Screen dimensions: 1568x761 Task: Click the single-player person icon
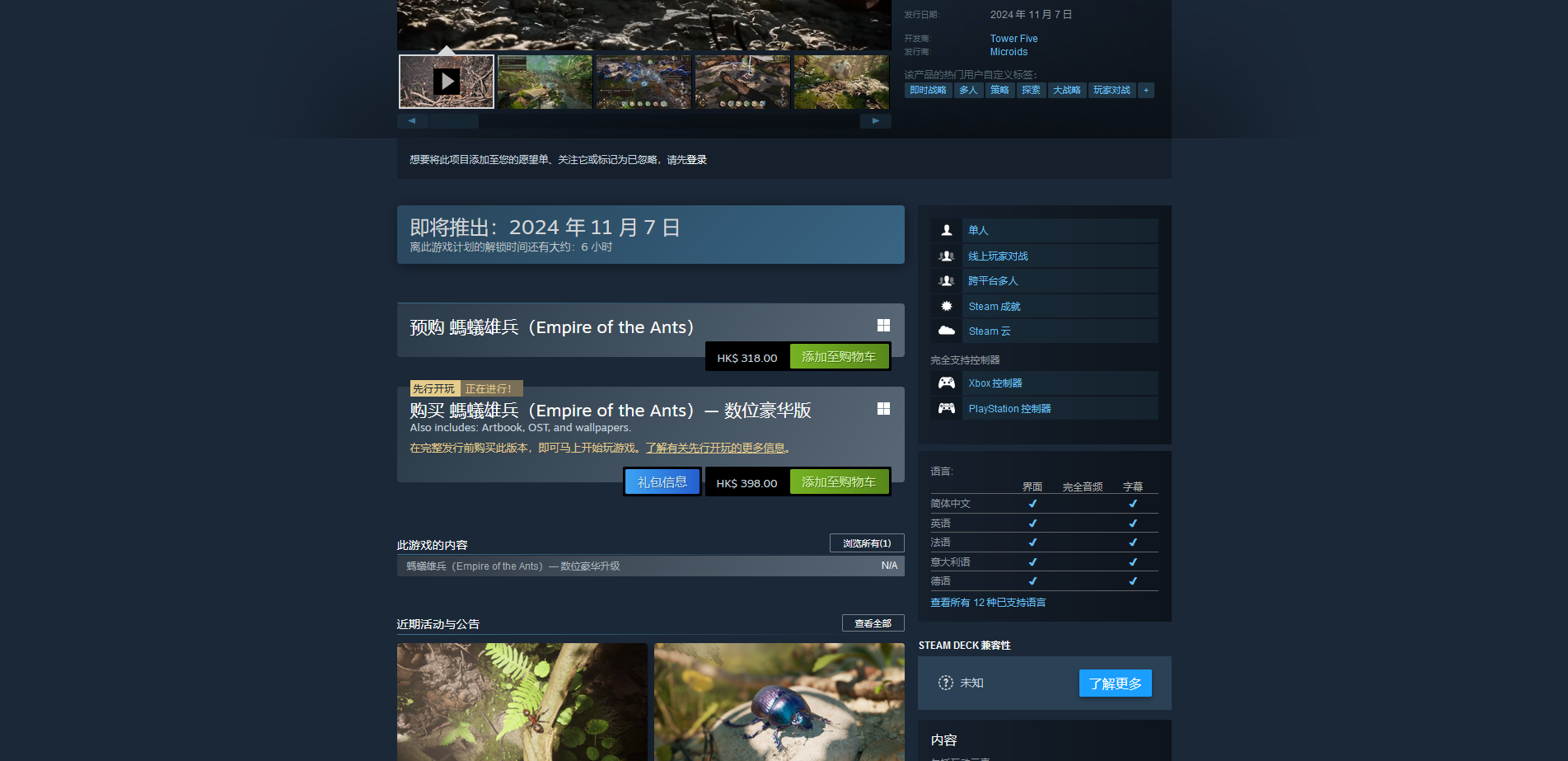[x=947, y=231]
